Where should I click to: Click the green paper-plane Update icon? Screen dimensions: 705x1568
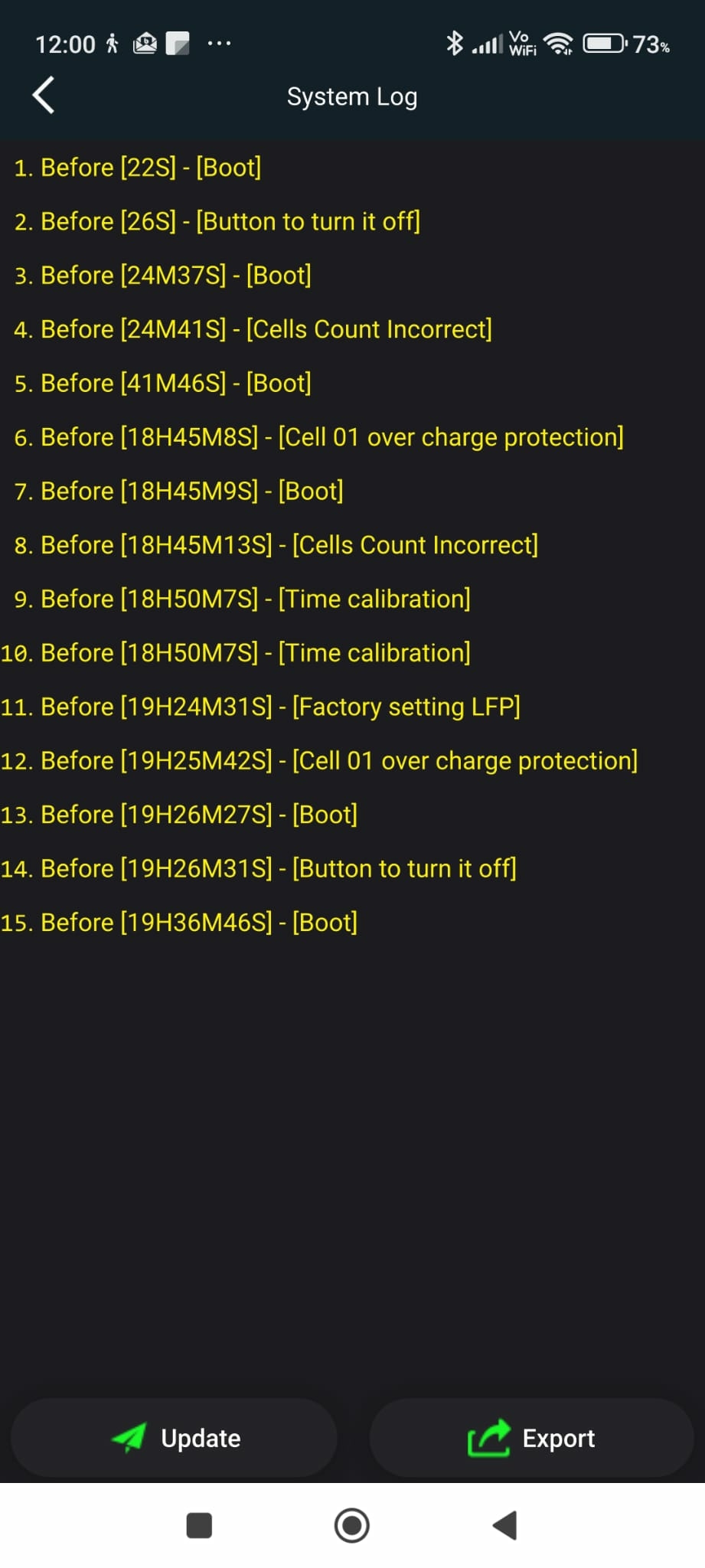click(129, 1438)
